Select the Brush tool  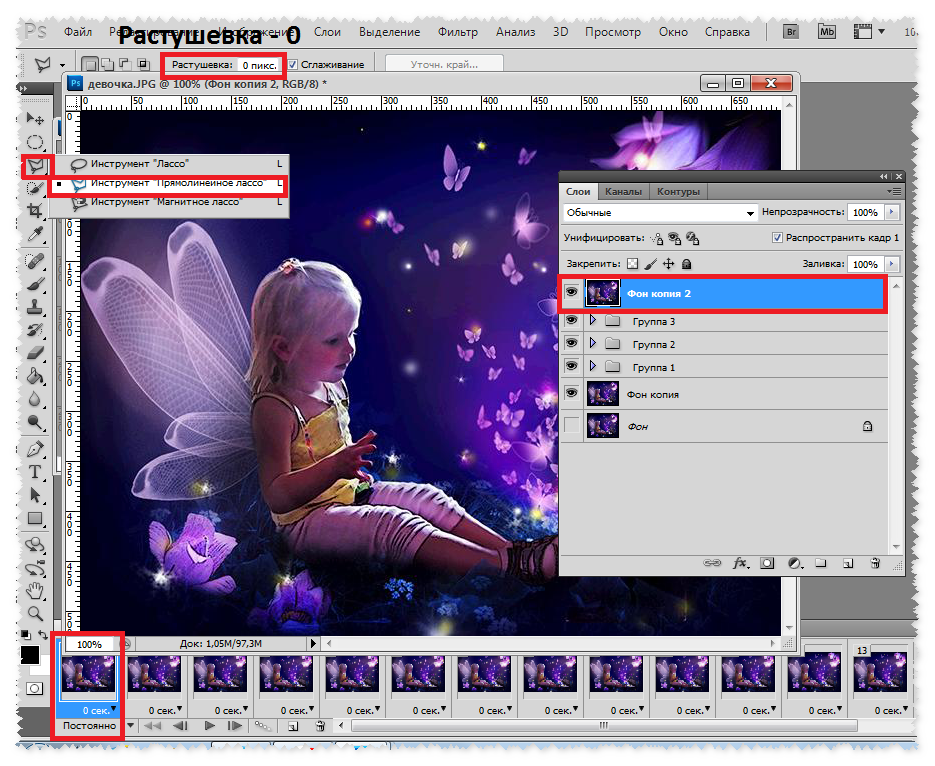tap(35, 284)
